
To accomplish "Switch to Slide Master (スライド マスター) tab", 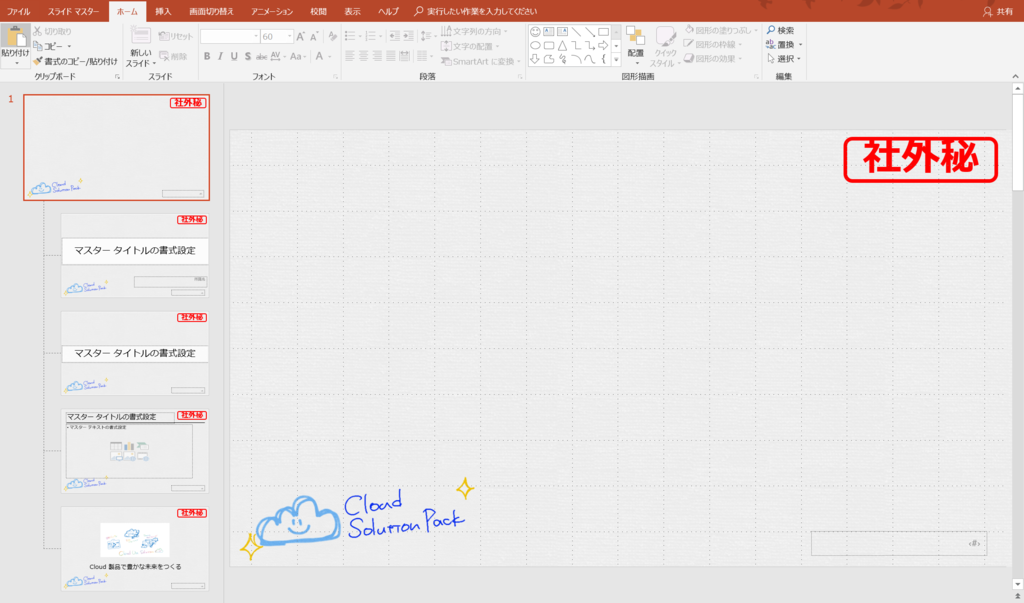I will click(73, 11).
